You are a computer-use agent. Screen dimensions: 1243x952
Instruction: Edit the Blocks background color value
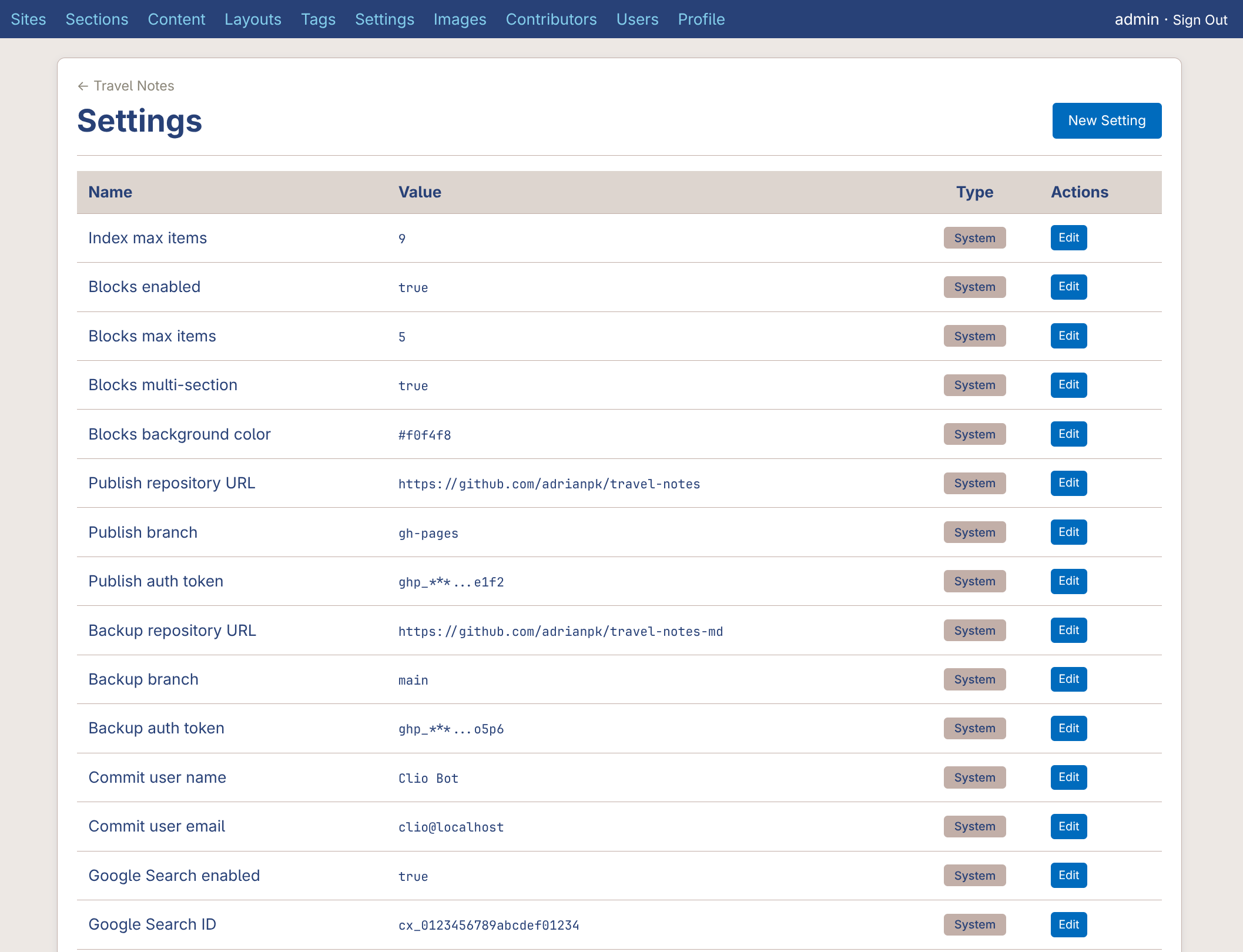pyautogui.click(x=1068, y=434)
